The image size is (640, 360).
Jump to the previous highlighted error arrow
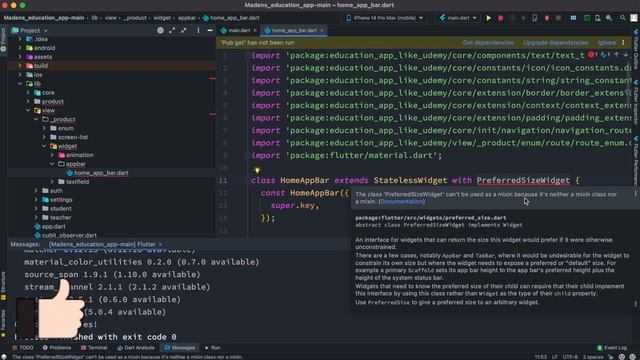coord(616,55)
